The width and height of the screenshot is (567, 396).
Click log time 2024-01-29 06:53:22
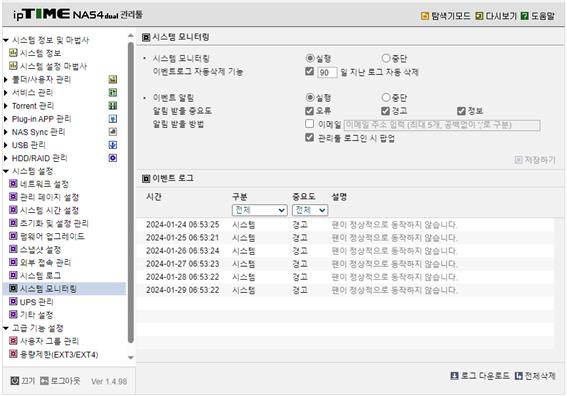tap(183, 290)
